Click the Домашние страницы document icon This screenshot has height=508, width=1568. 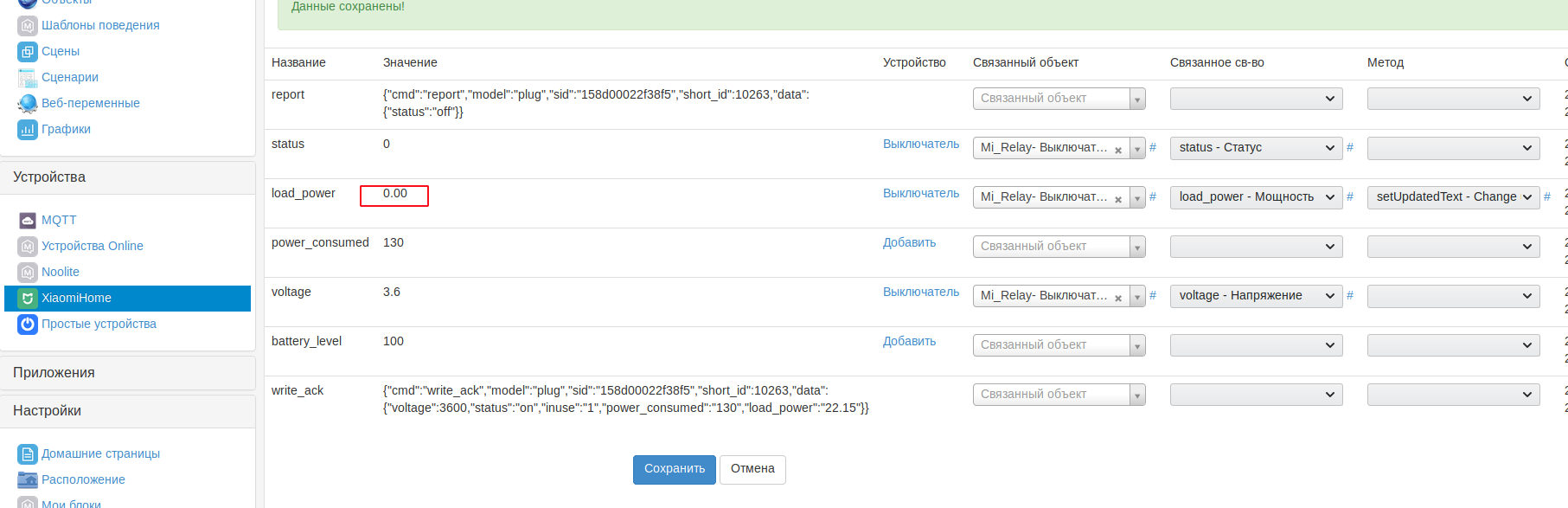28,454
